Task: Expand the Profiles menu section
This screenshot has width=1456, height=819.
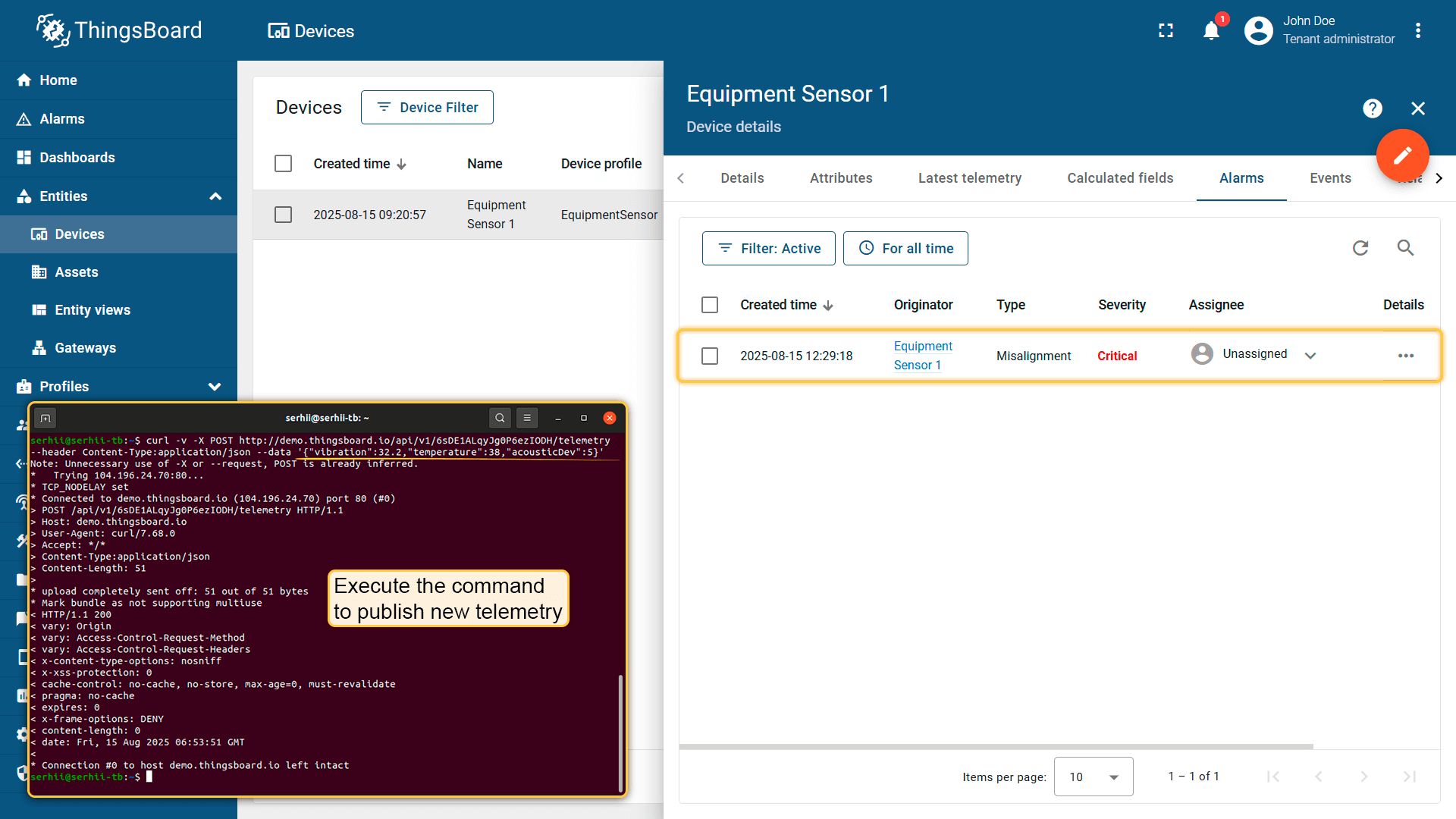Action: (x=215, y=387)
